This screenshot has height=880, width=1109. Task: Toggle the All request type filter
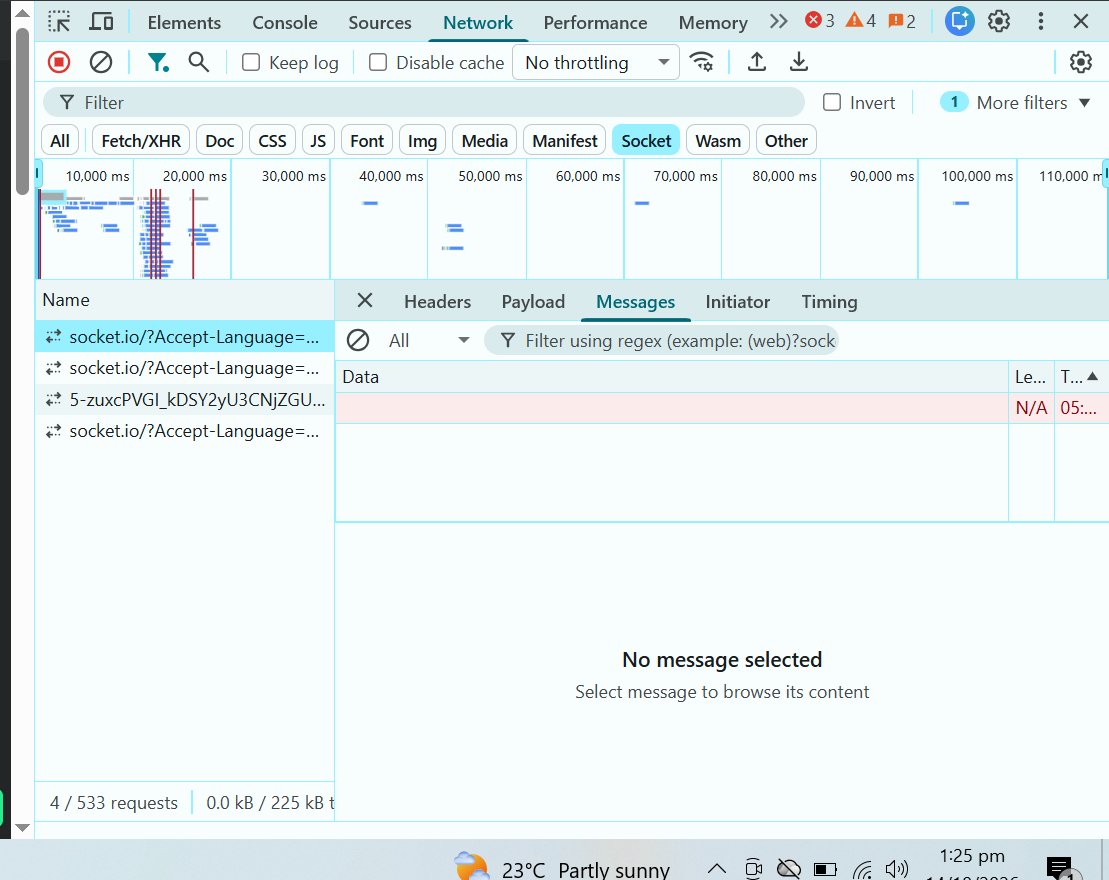60,141
